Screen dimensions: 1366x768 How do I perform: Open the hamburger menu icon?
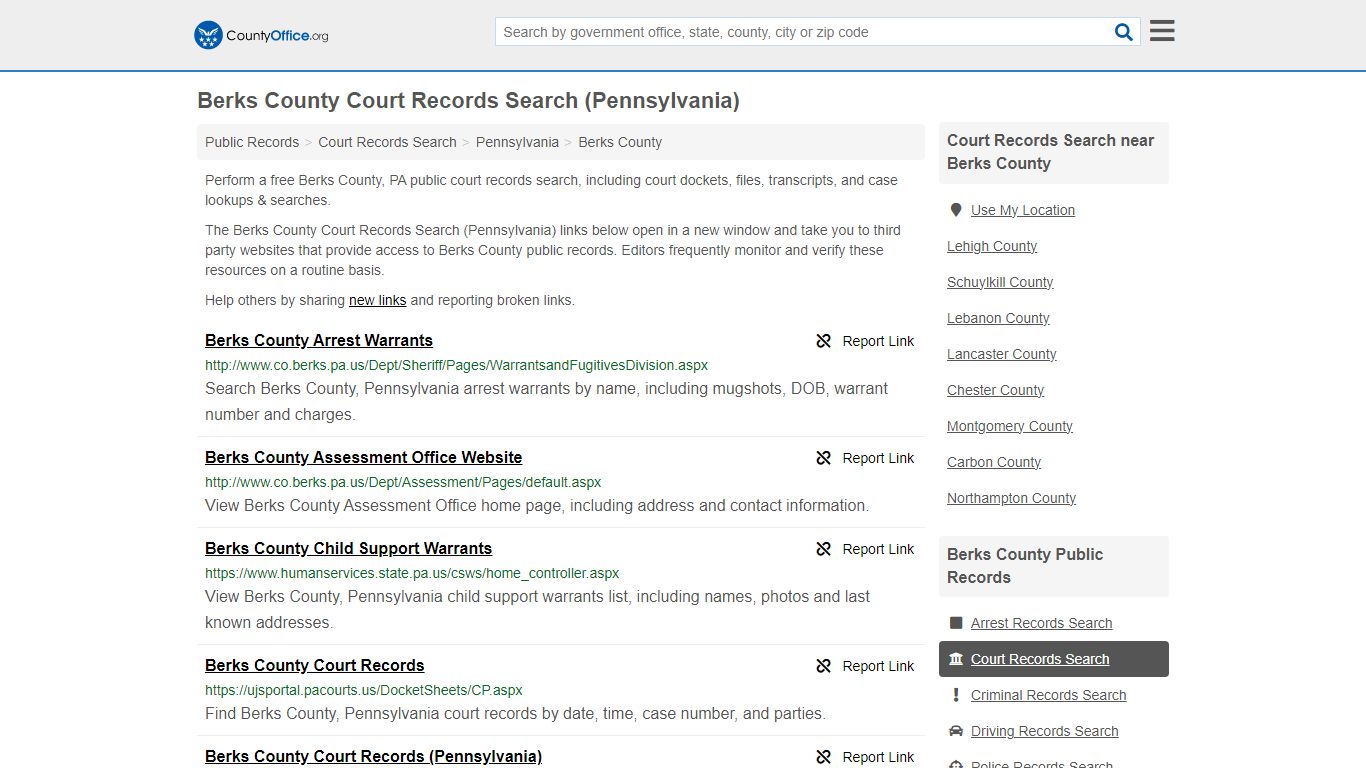click(x=1162, y=31)
